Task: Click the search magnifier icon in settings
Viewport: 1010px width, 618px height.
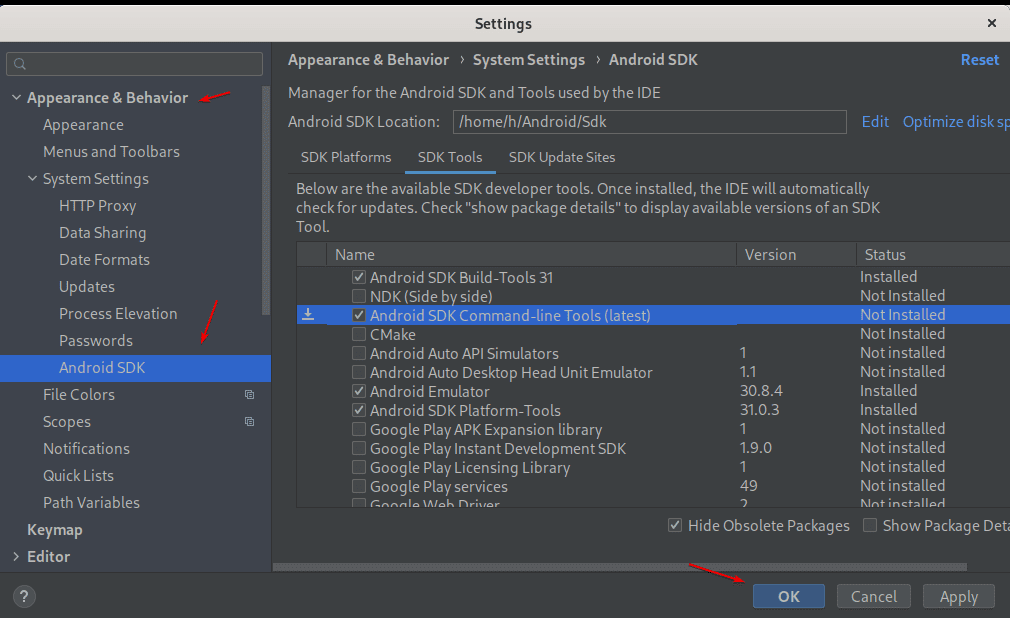Action: coord(20,64)
